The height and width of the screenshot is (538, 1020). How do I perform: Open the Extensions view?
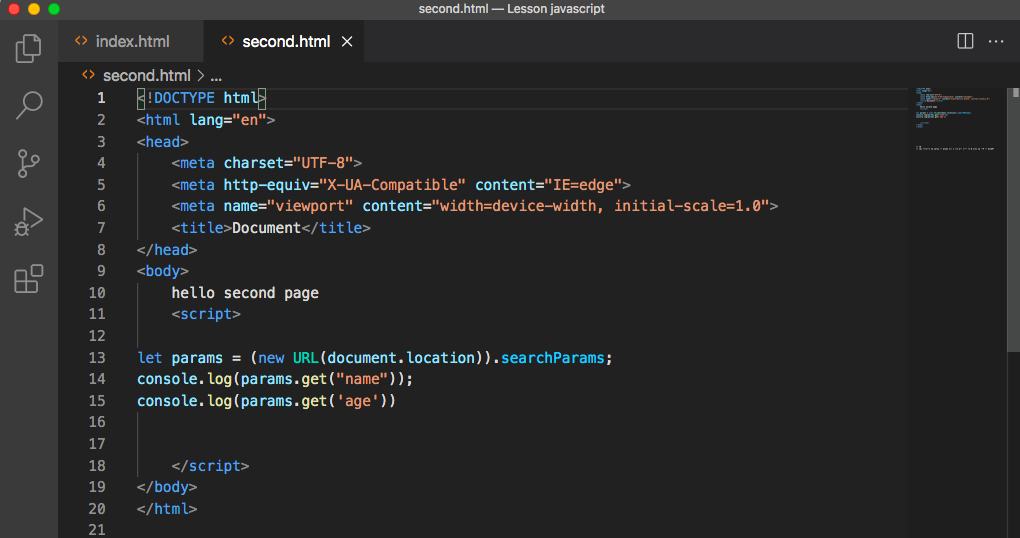[29, 278]
